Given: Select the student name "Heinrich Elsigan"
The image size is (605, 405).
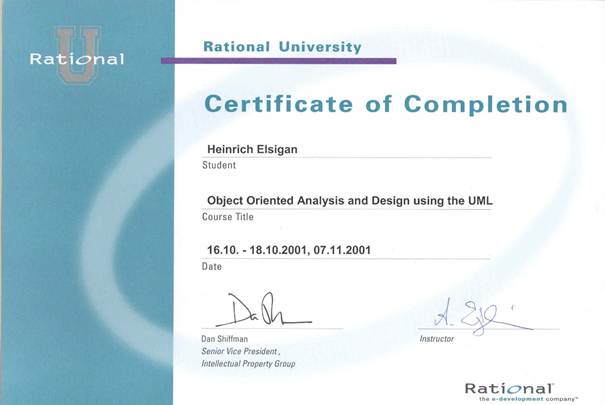Looking at the screenshot, I should [x=252, y=149].
